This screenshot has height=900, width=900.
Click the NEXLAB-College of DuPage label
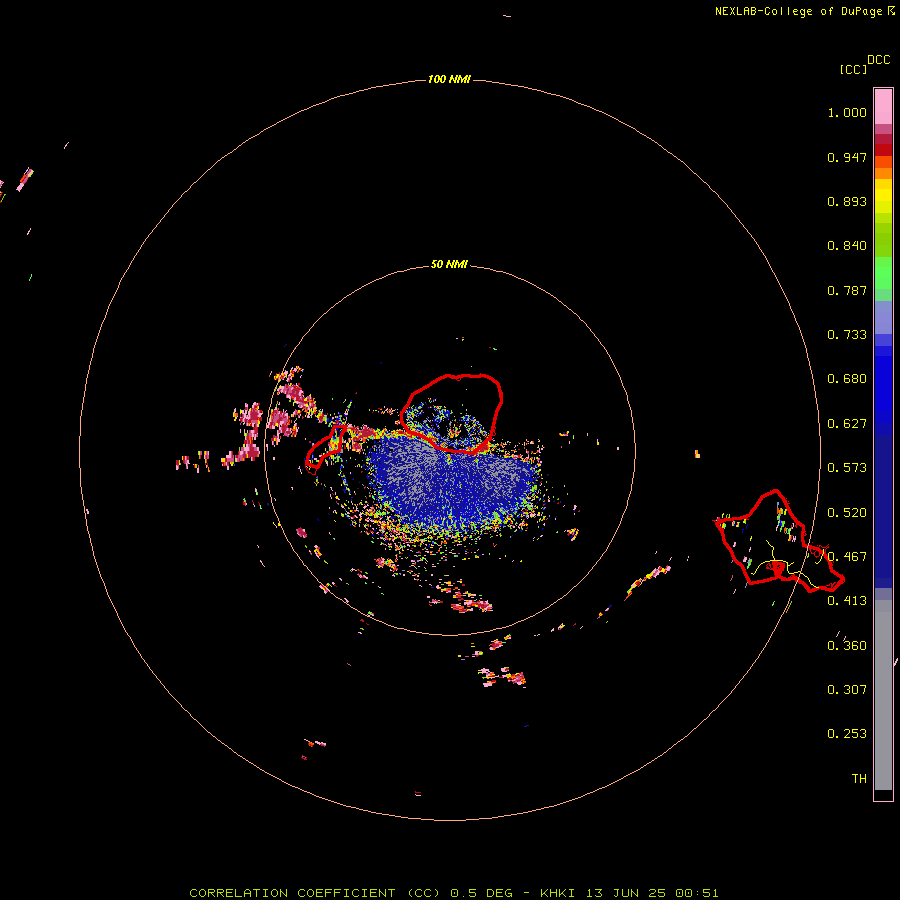pos(804,11)
